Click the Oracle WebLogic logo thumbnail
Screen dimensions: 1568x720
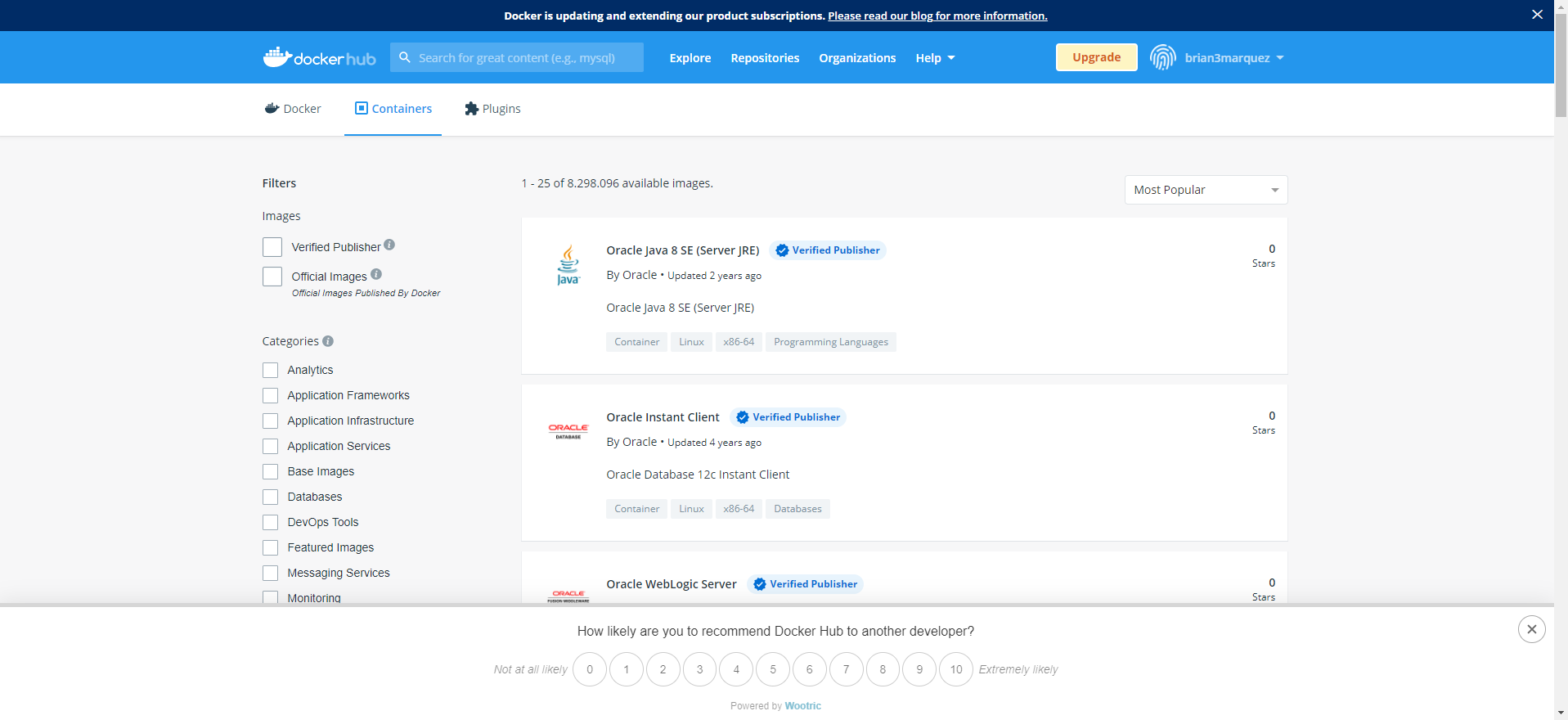pyautogui.click(x=568, y=596)
